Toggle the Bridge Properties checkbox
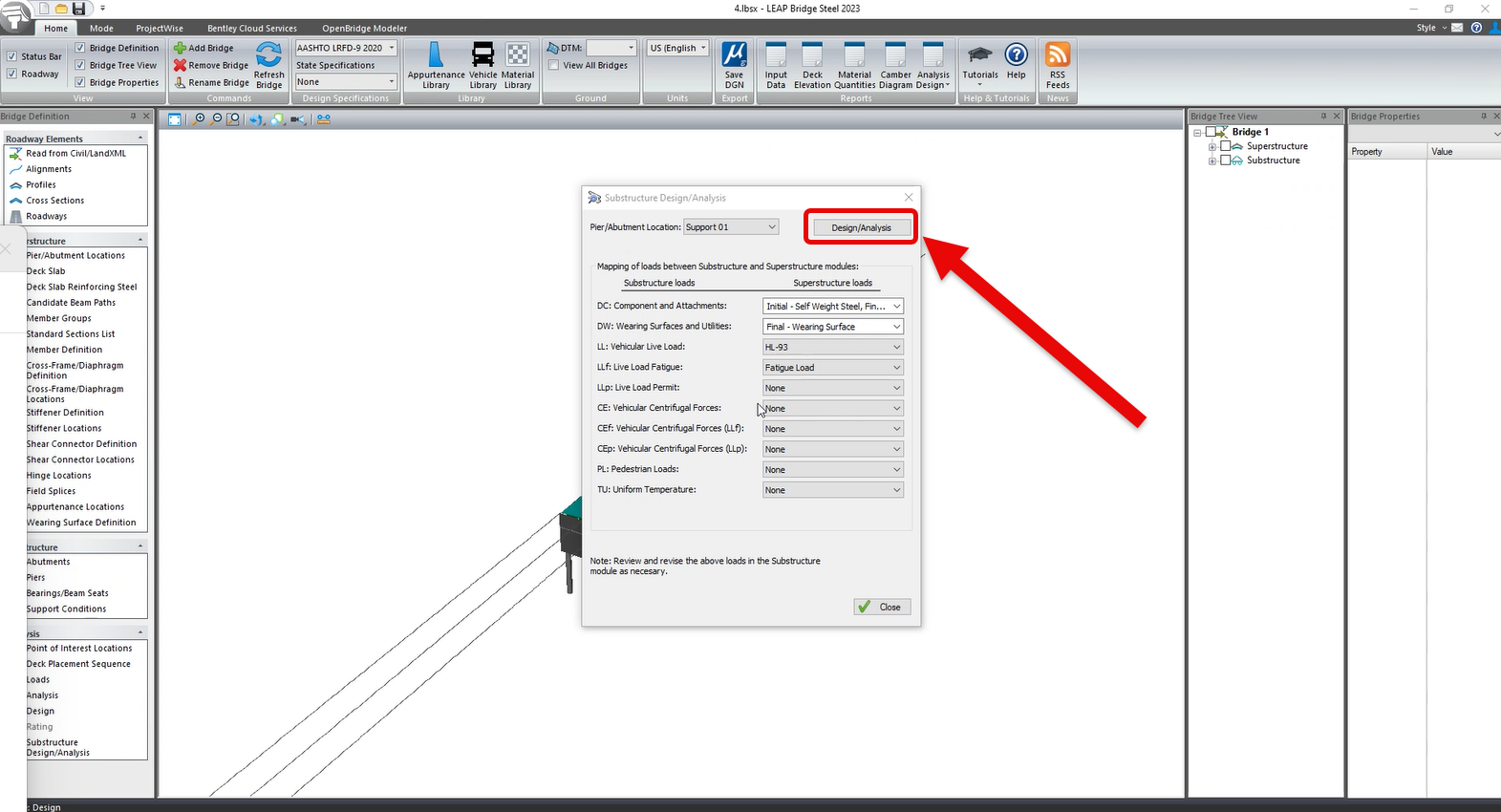The height and width of the screenshot is (812, 1501). coord(80,82)
